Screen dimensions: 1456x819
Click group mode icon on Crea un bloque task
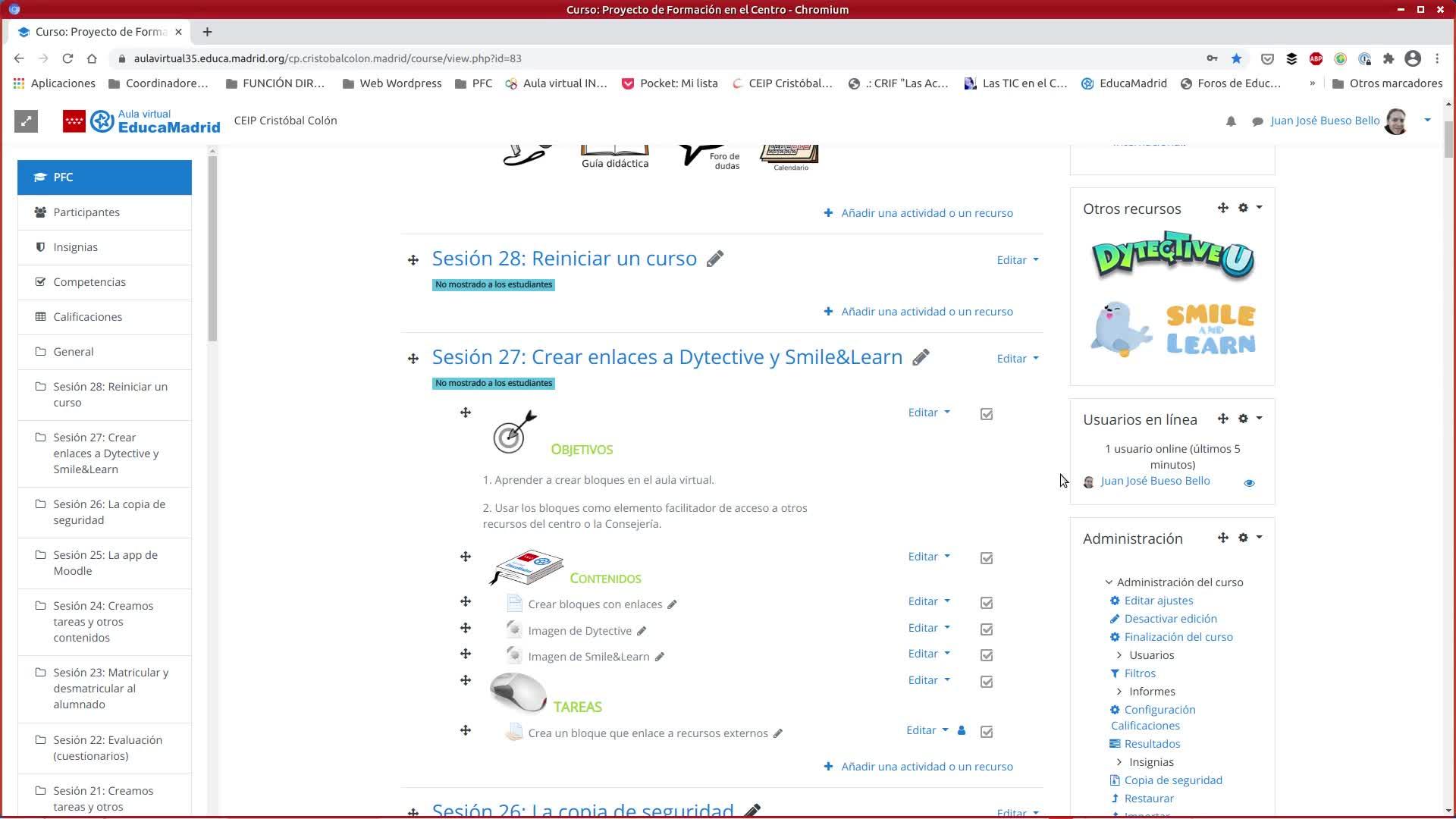(962, 731)
